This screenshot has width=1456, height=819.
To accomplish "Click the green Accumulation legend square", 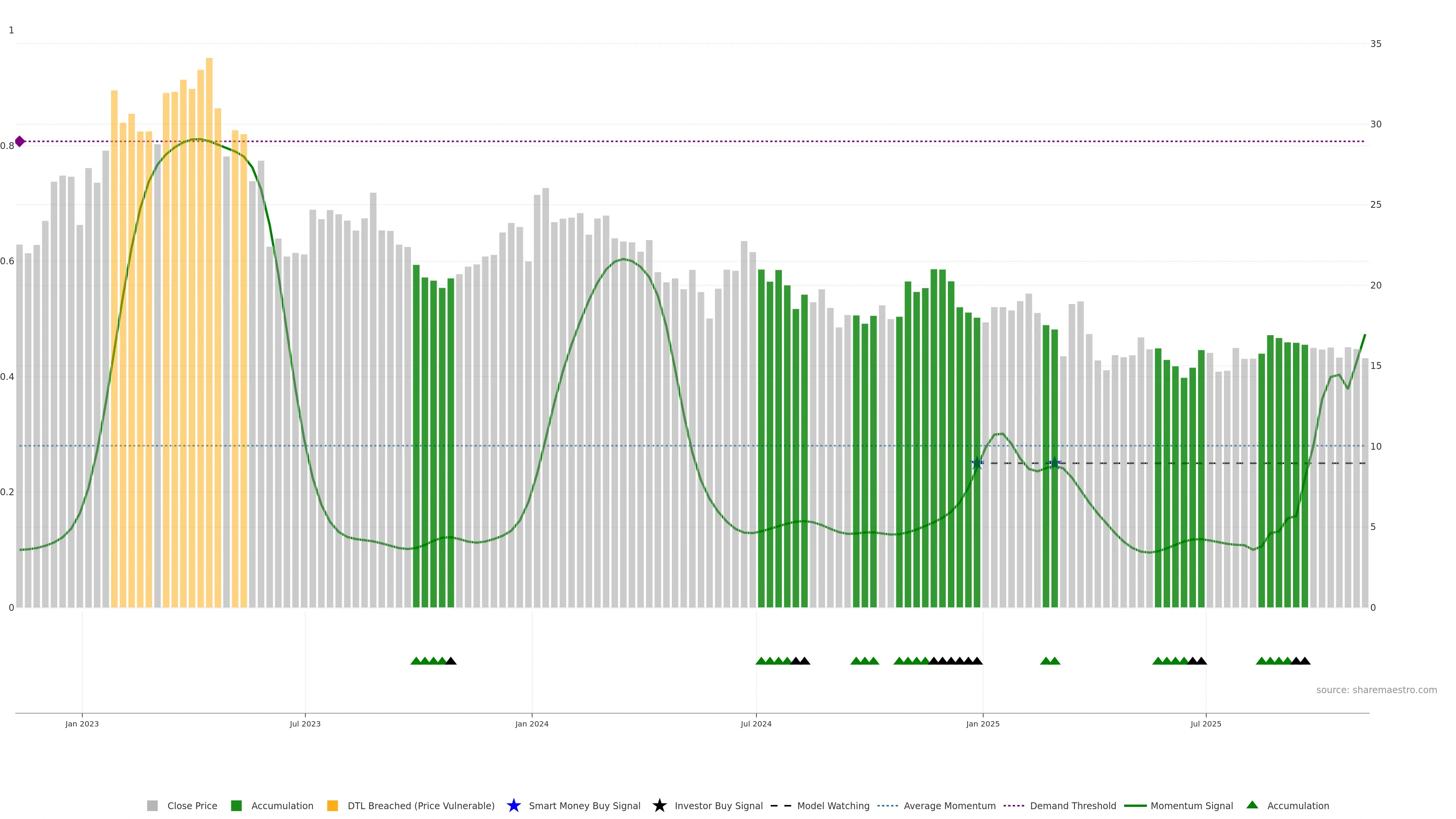I will 236,805.
